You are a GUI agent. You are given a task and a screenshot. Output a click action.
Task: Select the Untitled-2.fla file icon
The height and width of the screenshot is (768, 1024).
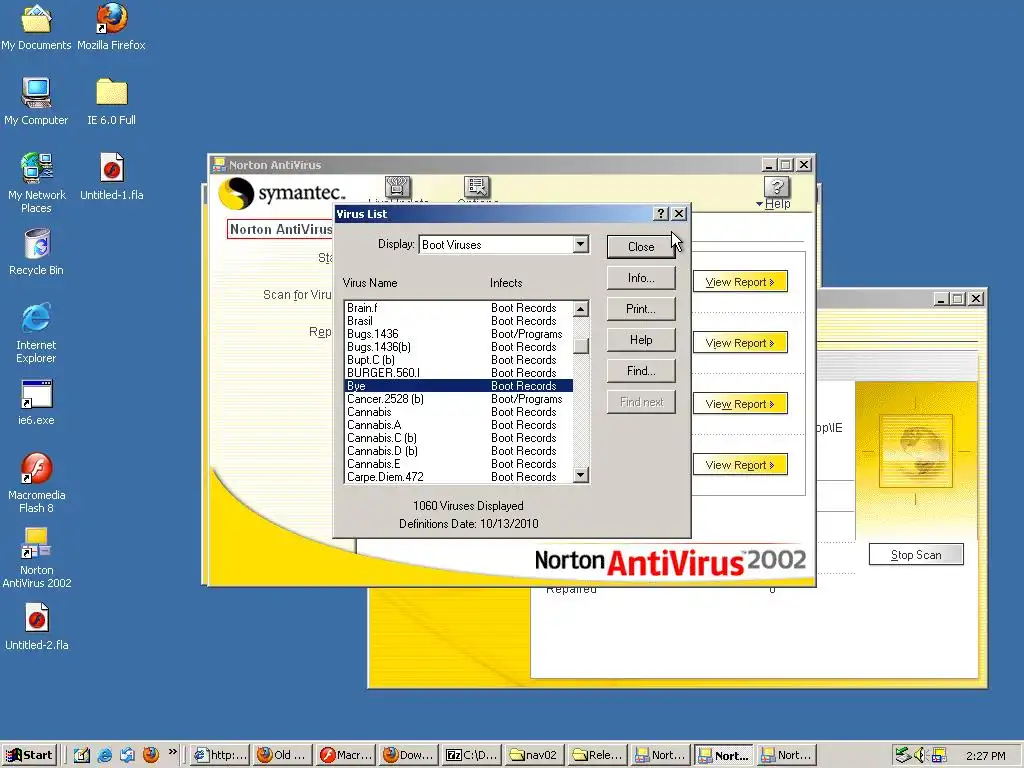point(37,627)
